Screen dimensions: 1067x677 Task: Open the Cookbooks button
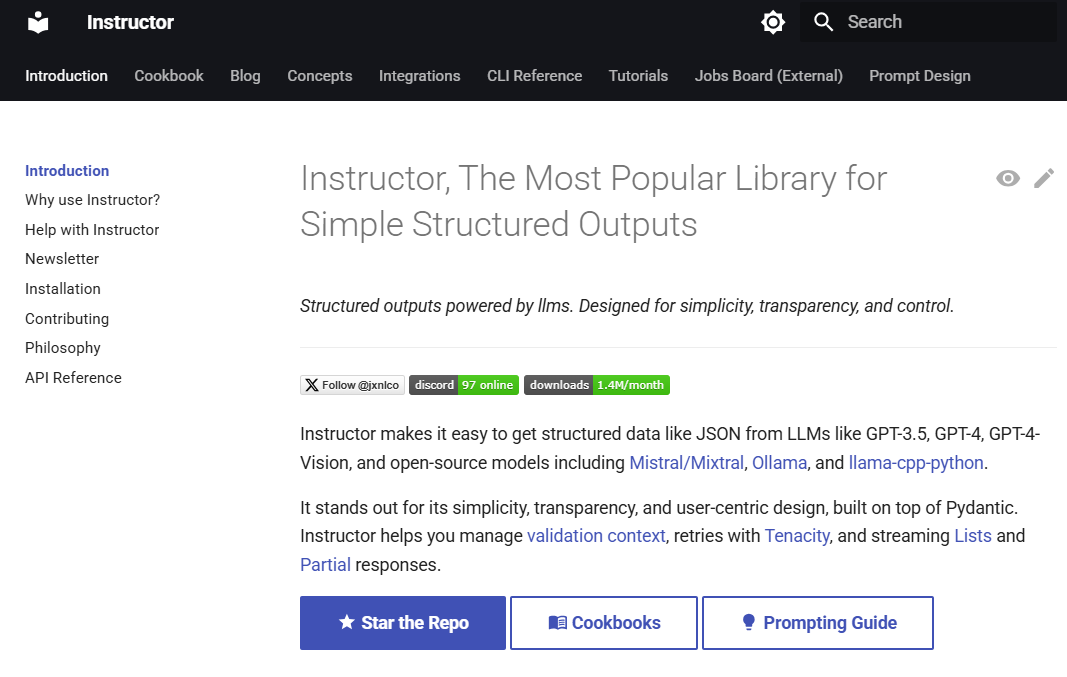point(604,623)
